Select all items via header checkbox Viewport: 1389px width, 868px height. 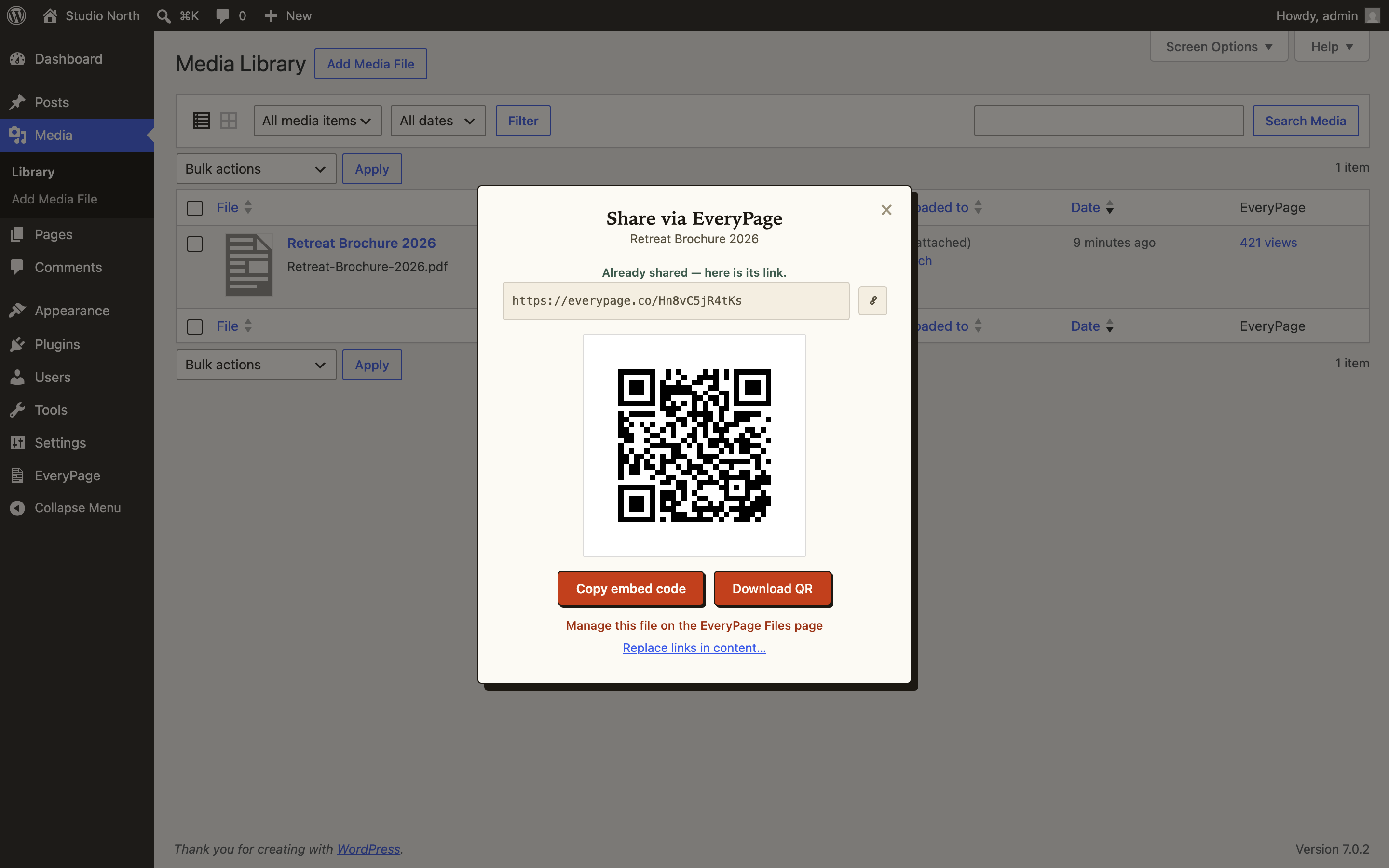click(x=195, y=208)
